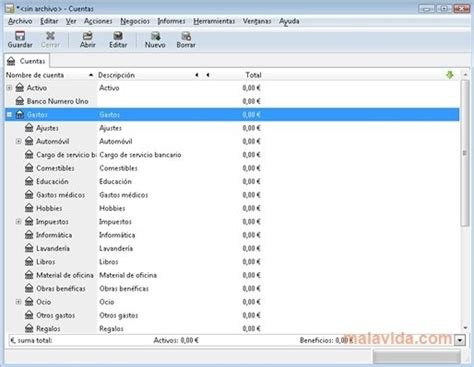Expand the Activo account tree
The width and height of the screenshot is (474, 367).
click(x=9, y=88)
